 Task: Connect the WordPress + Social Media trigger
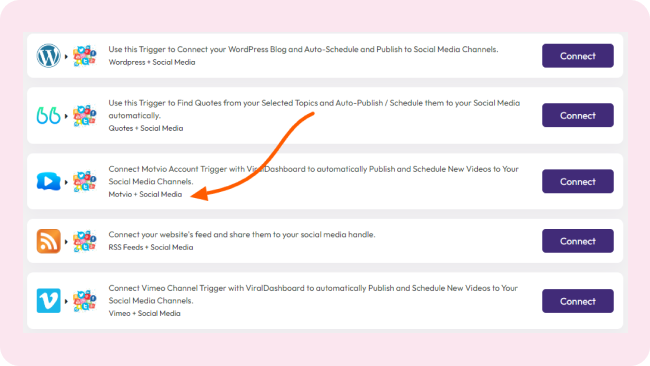(x=577, y=56)
